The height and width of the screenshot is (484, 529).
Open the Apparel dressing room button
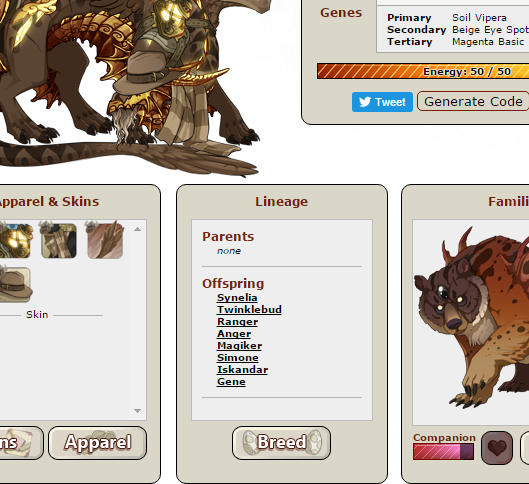98,443
